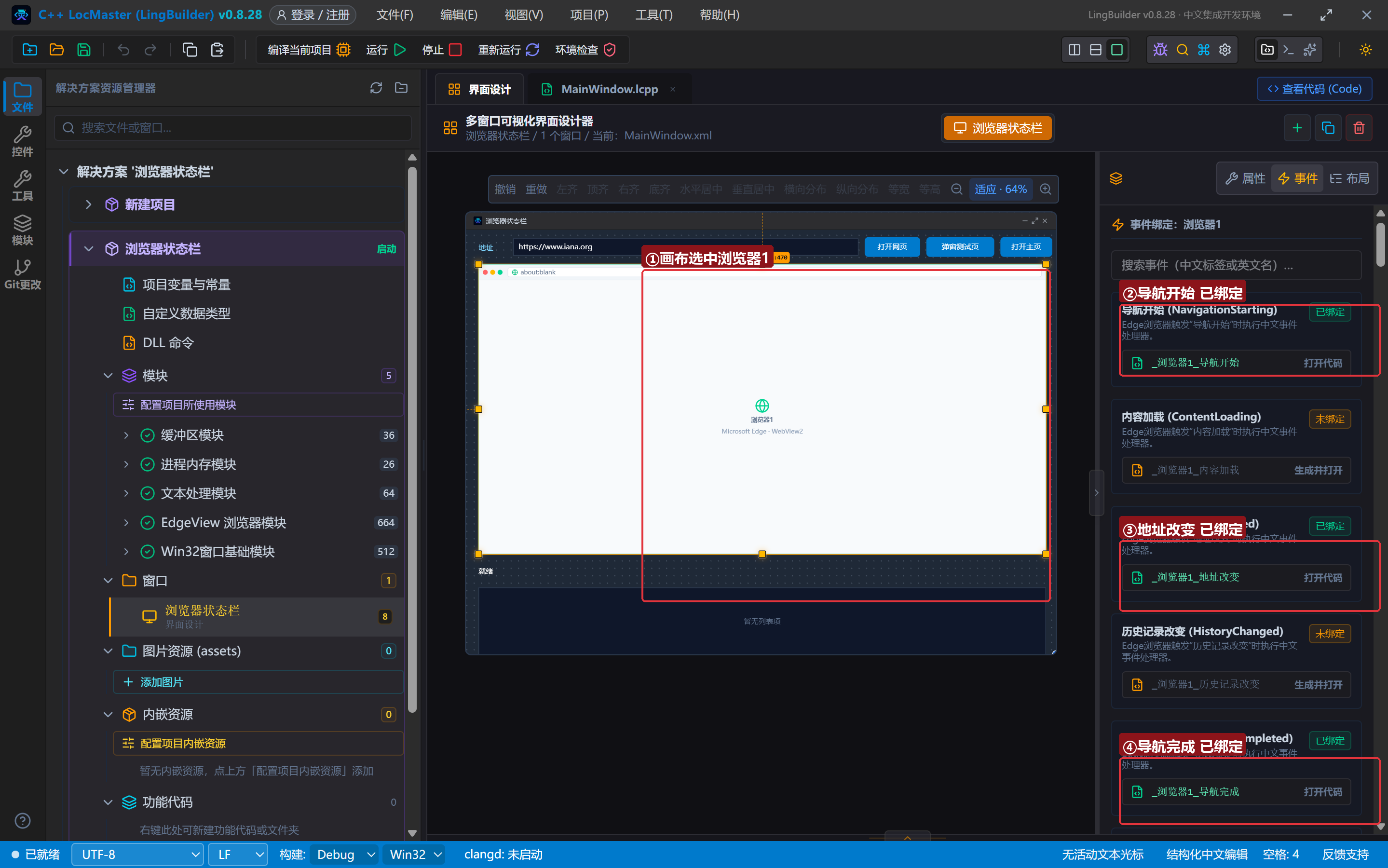Click the new project icon in toolbar

[x=30, y=50]
